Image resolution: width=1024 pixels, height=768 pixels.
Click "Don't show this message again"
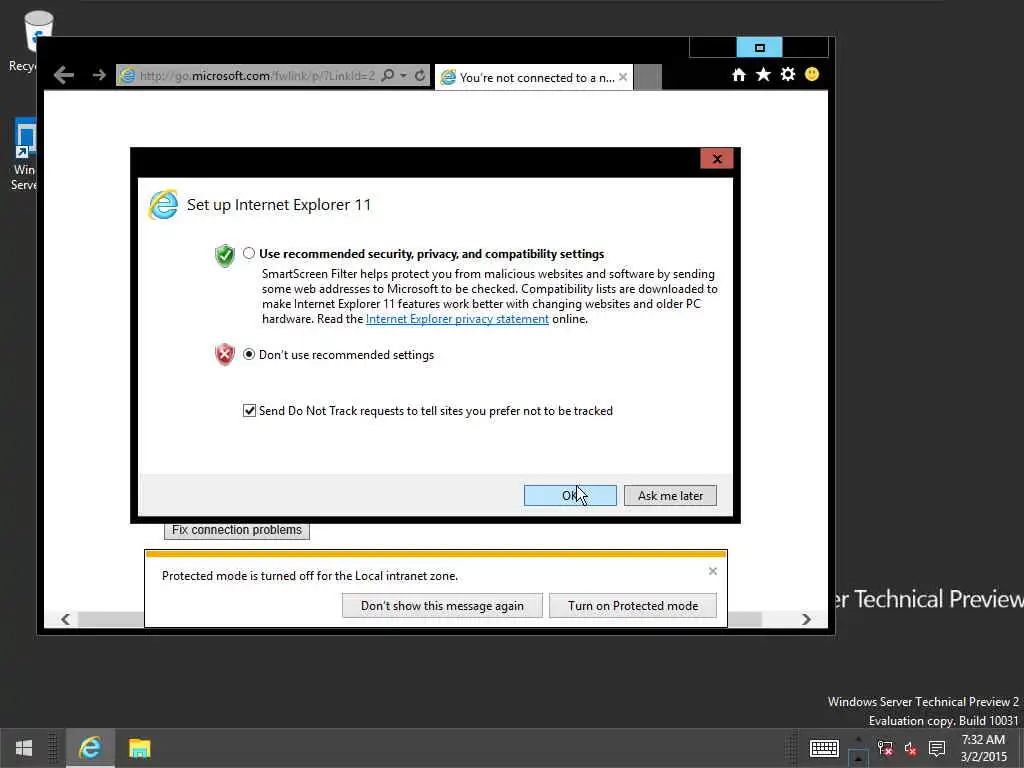(442, 606)
